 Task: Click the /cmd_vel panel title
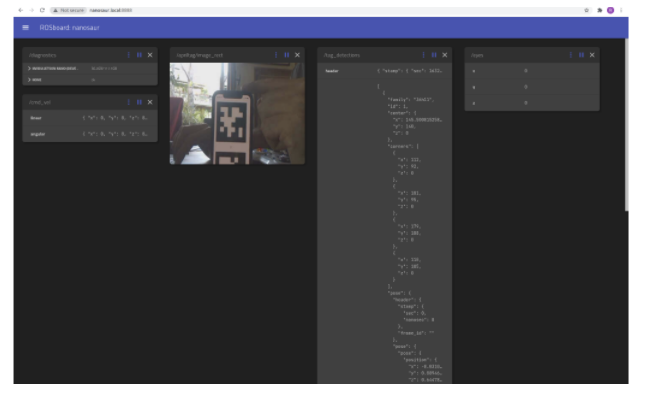(40, 102)
